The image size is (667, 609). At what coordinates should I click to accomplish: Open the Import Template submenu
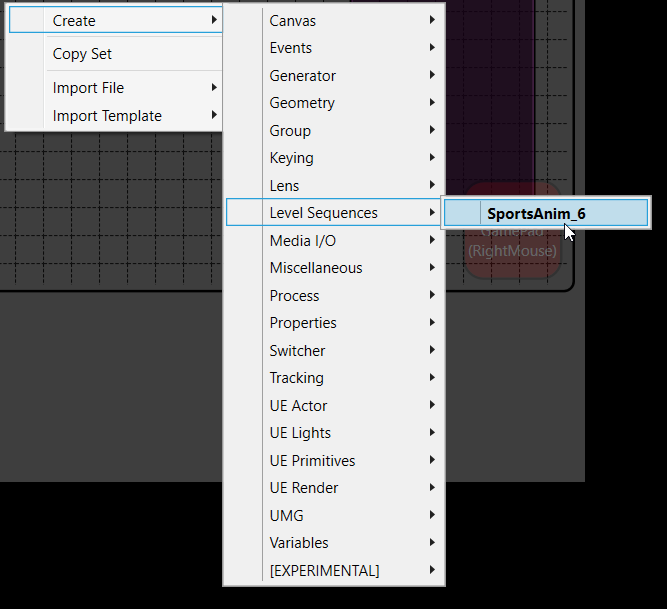pyautogui.click(x=107, y=116)
